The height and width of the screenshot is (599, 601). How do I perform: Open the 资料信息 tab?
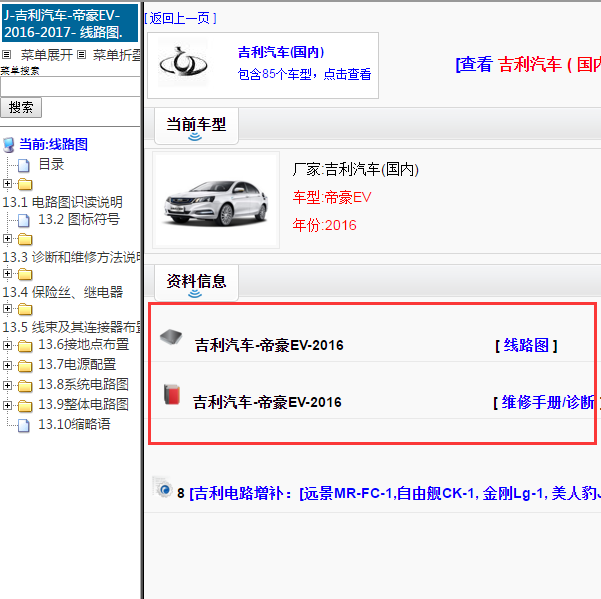196,283
